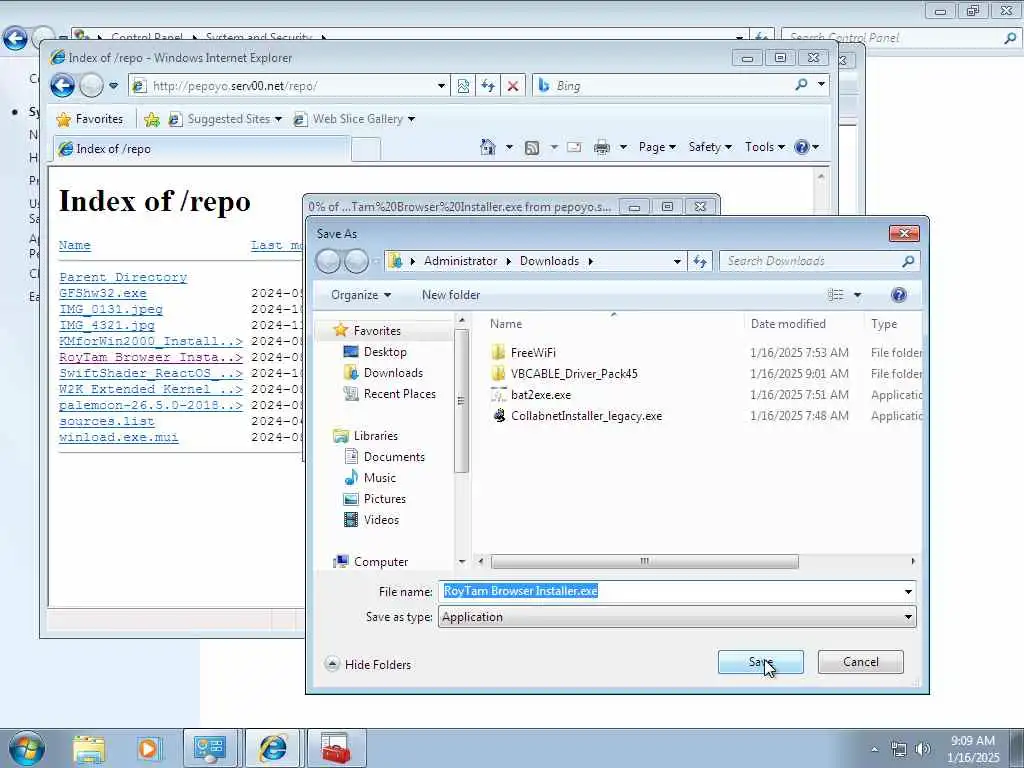Open the Music library
The image size is (1024, 768).
tap(379, 477)
